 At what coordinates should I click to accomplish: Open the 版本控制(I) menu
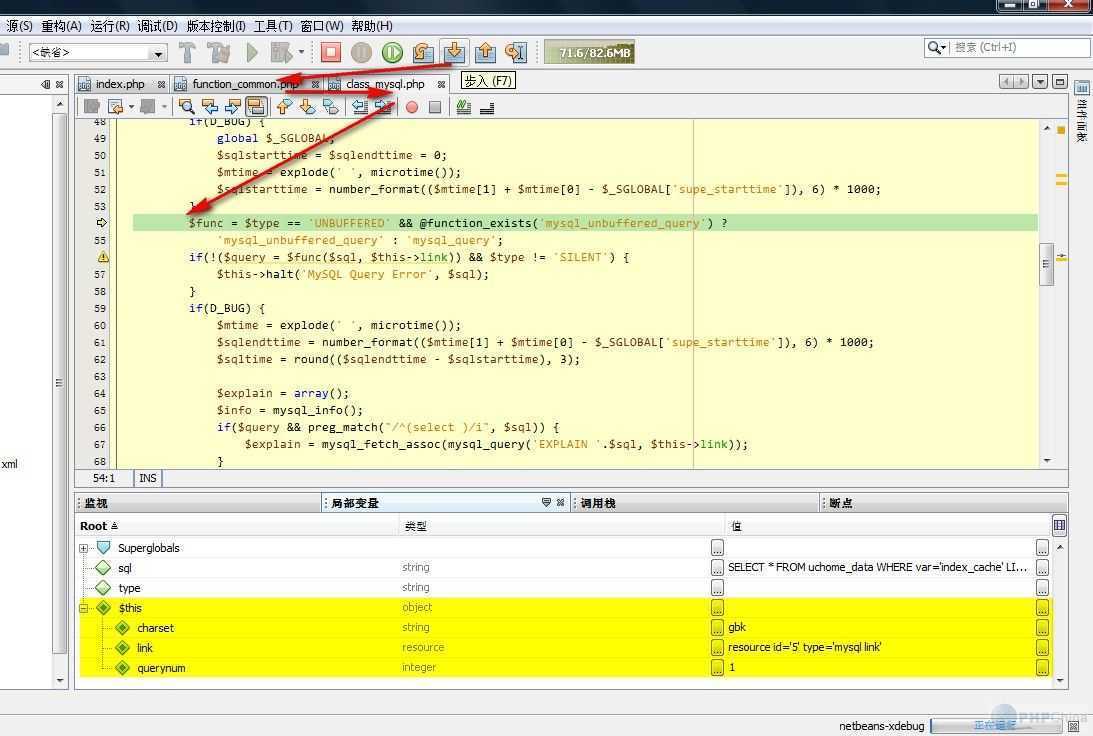coord(215,26)
